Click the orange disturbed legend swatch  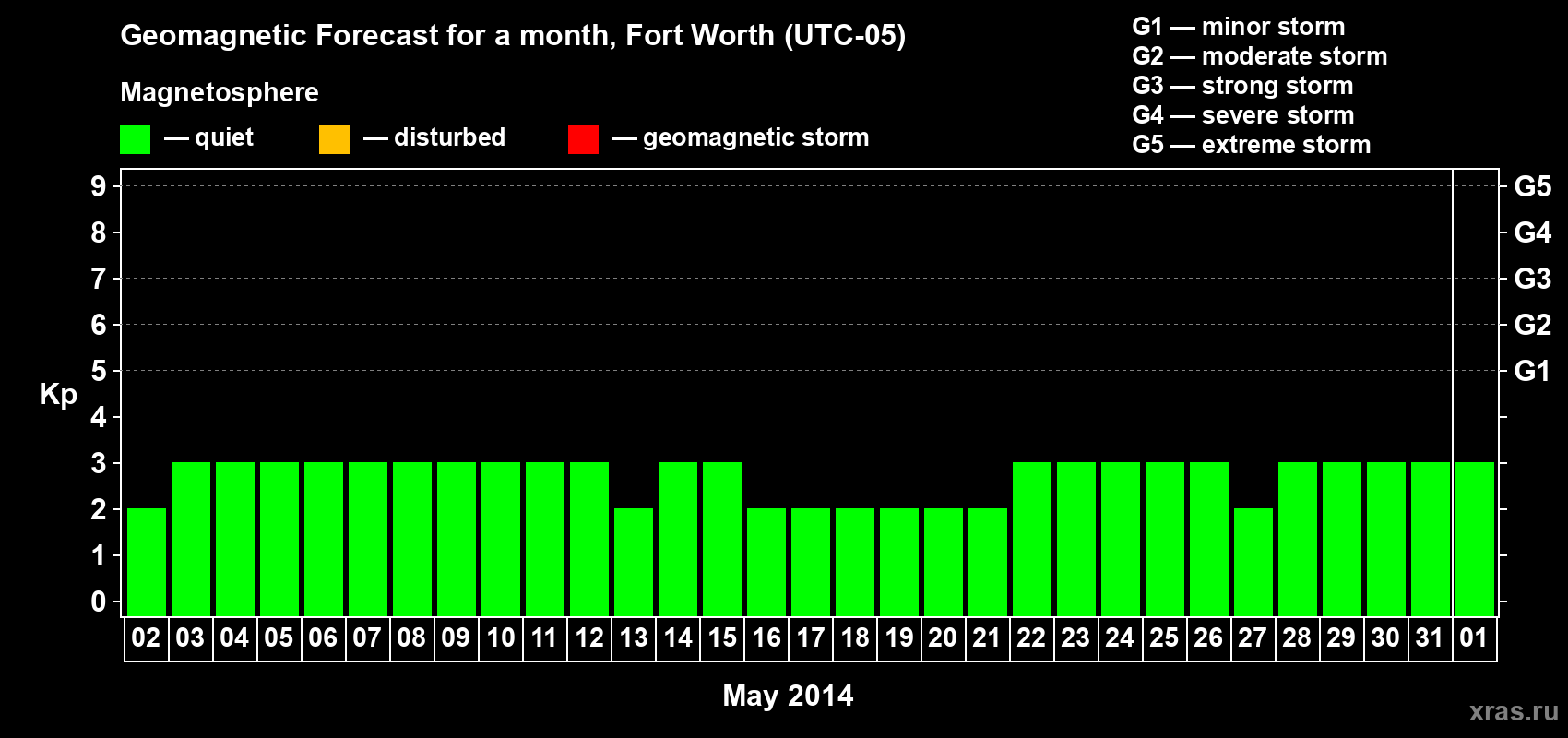(334, 139)
